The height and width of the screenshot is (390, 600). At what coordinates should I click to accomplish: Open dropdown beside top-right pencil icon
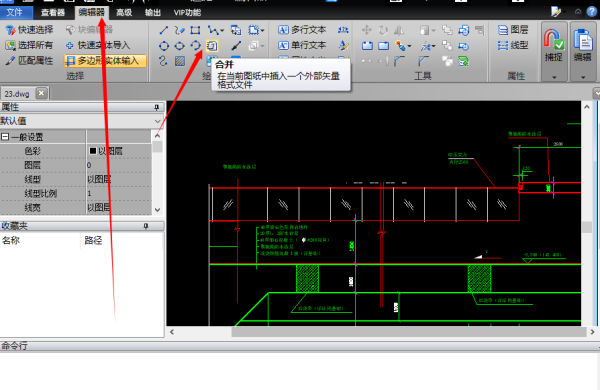click(x=565, y=12)
